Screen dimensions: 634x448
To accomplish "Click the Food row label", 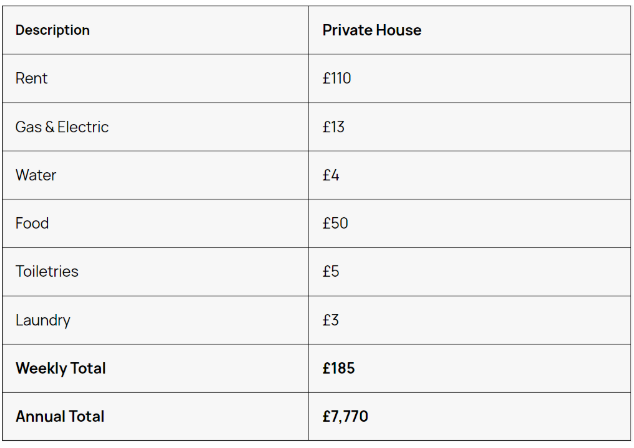I will coord(32,223).
